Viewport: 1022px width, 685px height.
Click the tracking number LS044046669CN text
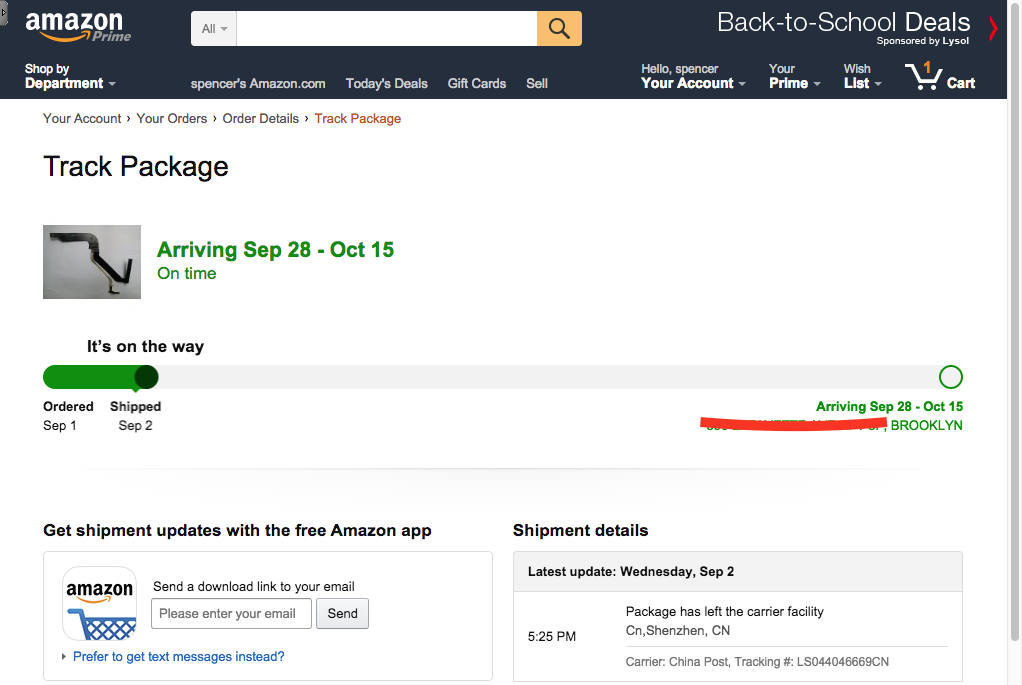[x=843, y=662]
